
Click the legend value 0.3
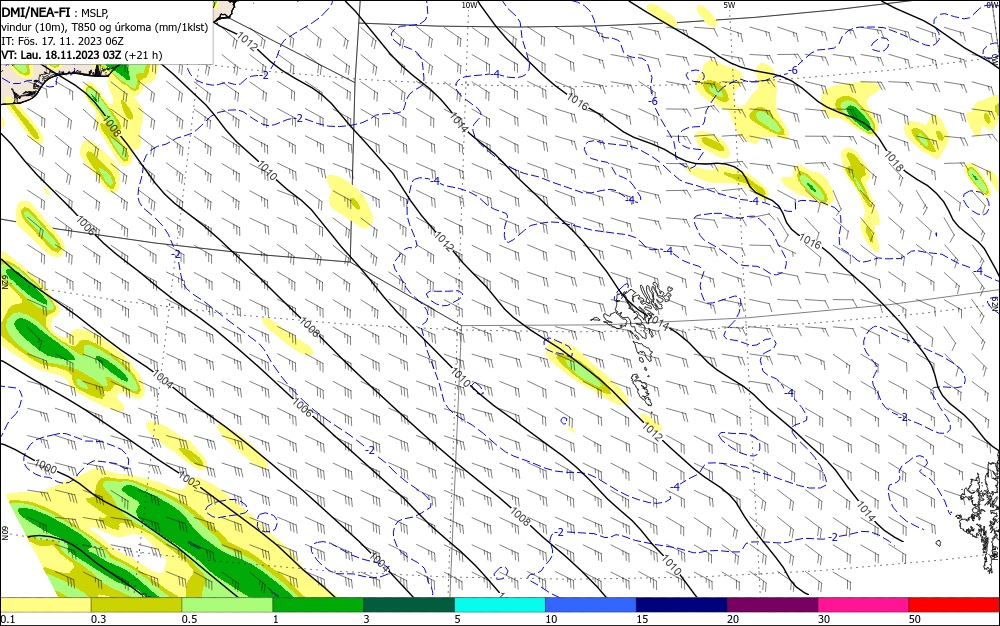click(99, 619)
